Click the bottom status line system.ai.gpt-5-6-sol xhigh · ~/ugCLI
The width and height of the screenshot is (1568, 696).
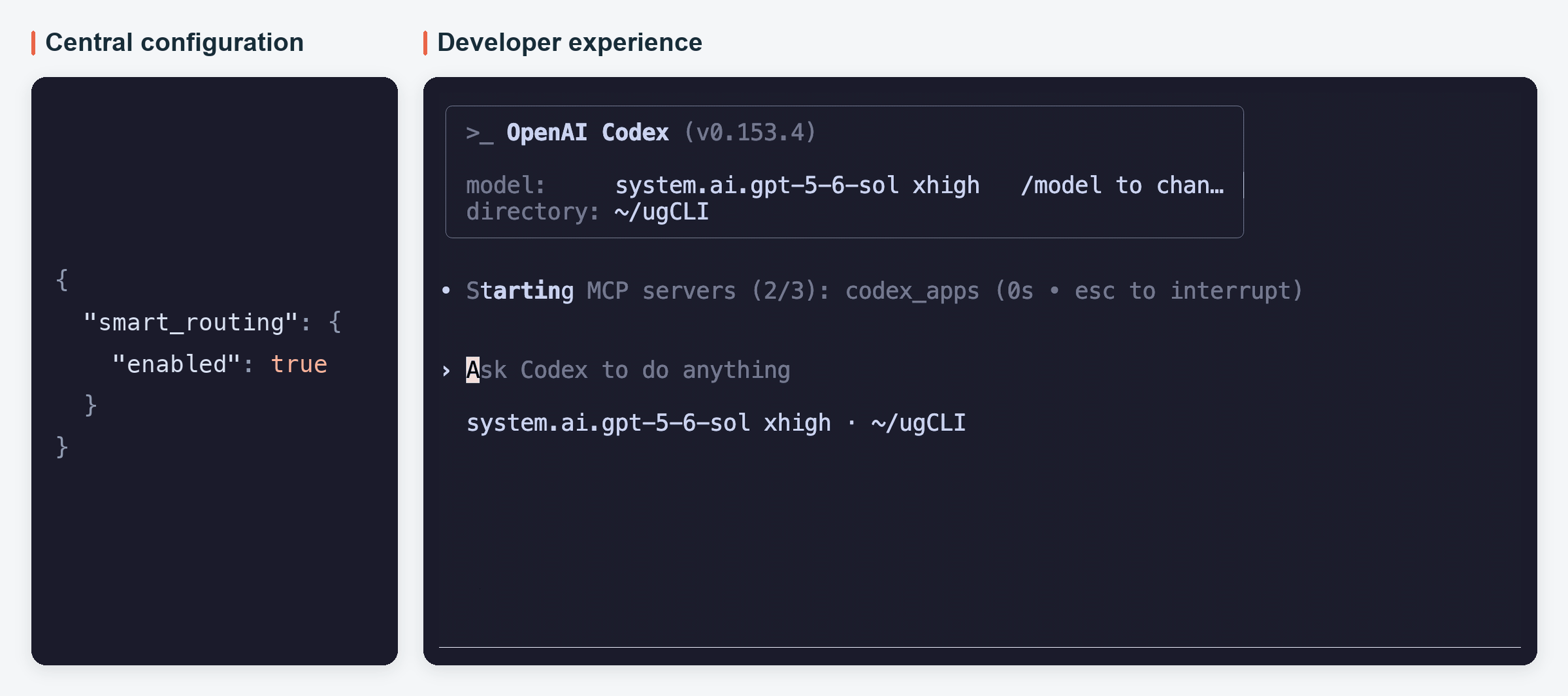pos(716,423)
